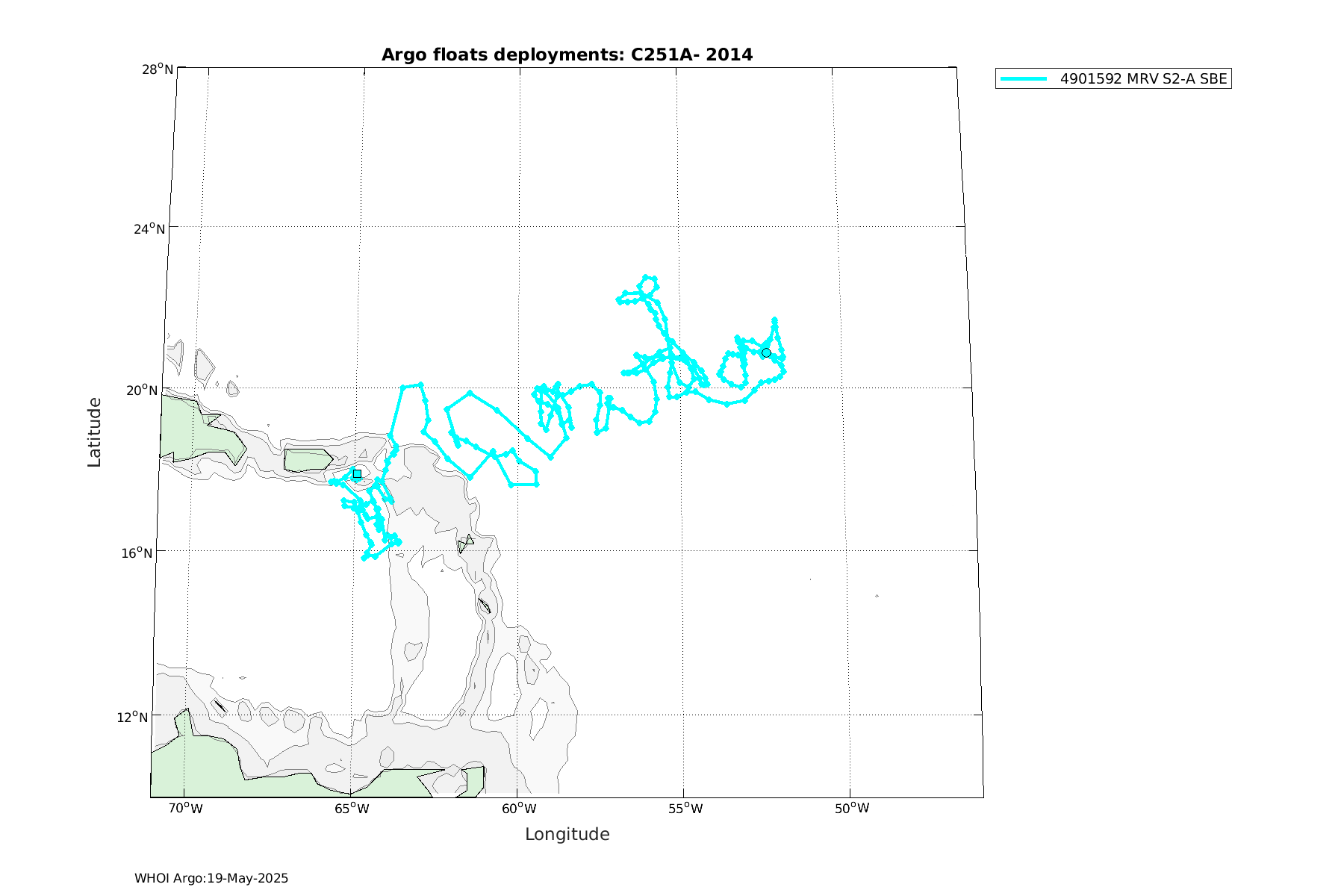This screenshot has height=896, width=1344.
Task: Click the 16°N latitude tick label
Action: point(137,553)
